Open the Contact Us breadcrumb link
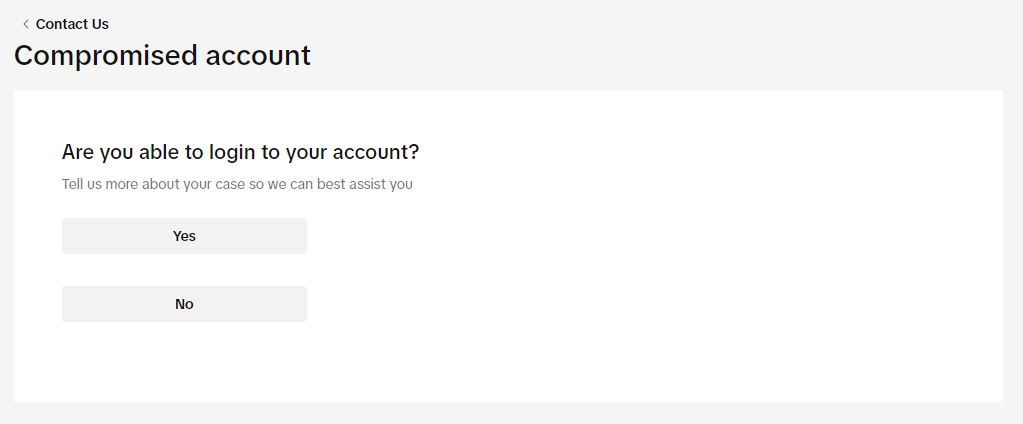The image size is (1023, 424). pos(71,24)
